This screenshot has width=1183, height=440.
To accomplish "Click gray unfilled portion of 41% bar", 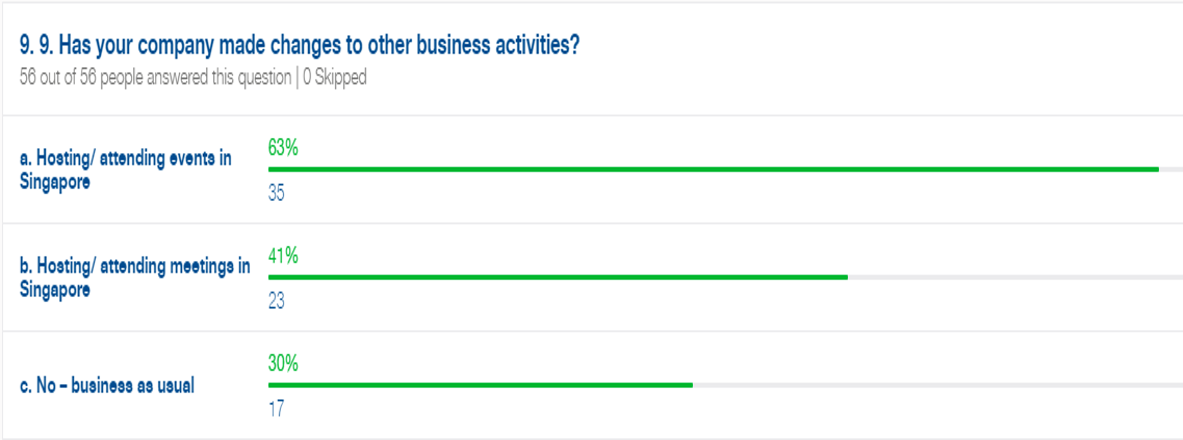I will pos(1016,277).
